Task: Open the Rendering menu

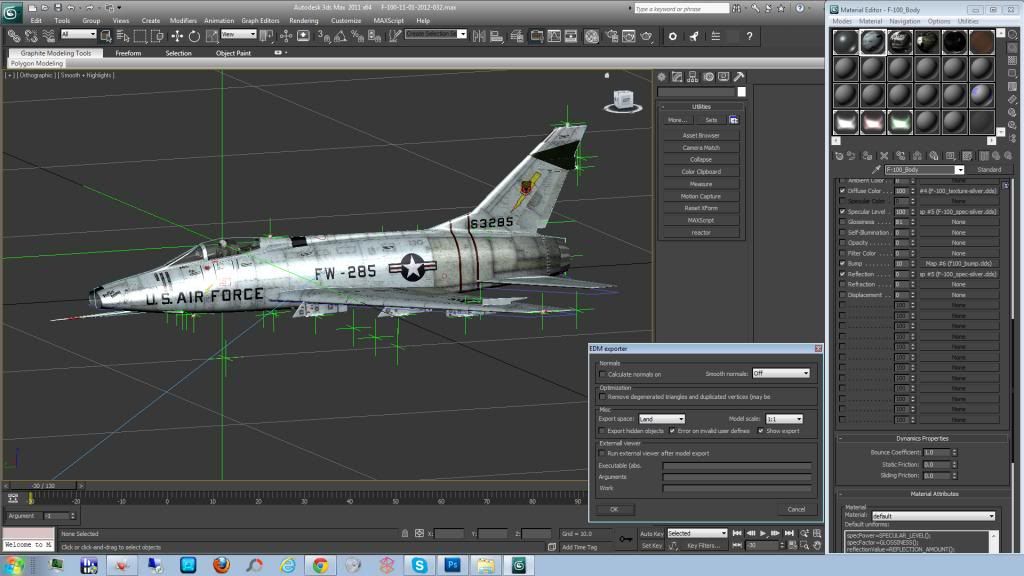Action: point(303,19)
